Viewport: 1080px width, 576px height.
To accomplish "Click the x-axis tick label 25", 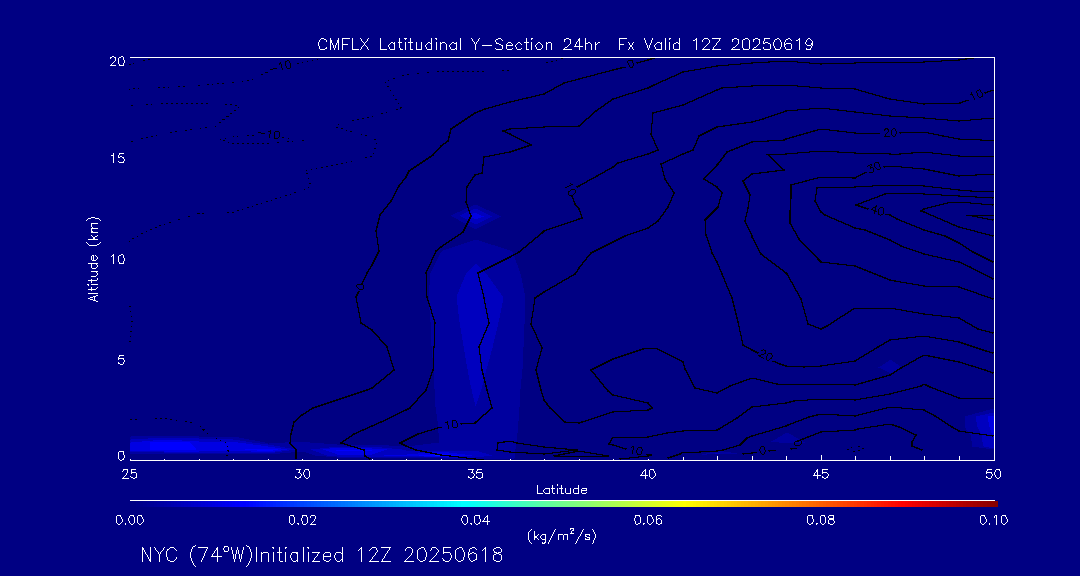I will [x=128, y=473].
